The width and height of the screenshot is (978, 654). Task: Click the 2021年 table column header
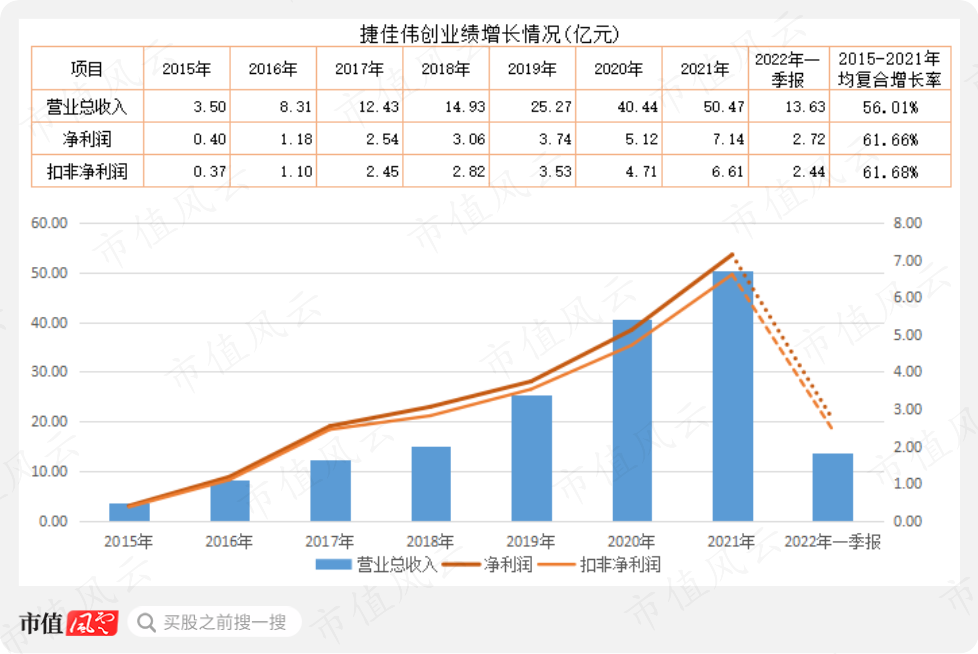[x=705, y=69]
